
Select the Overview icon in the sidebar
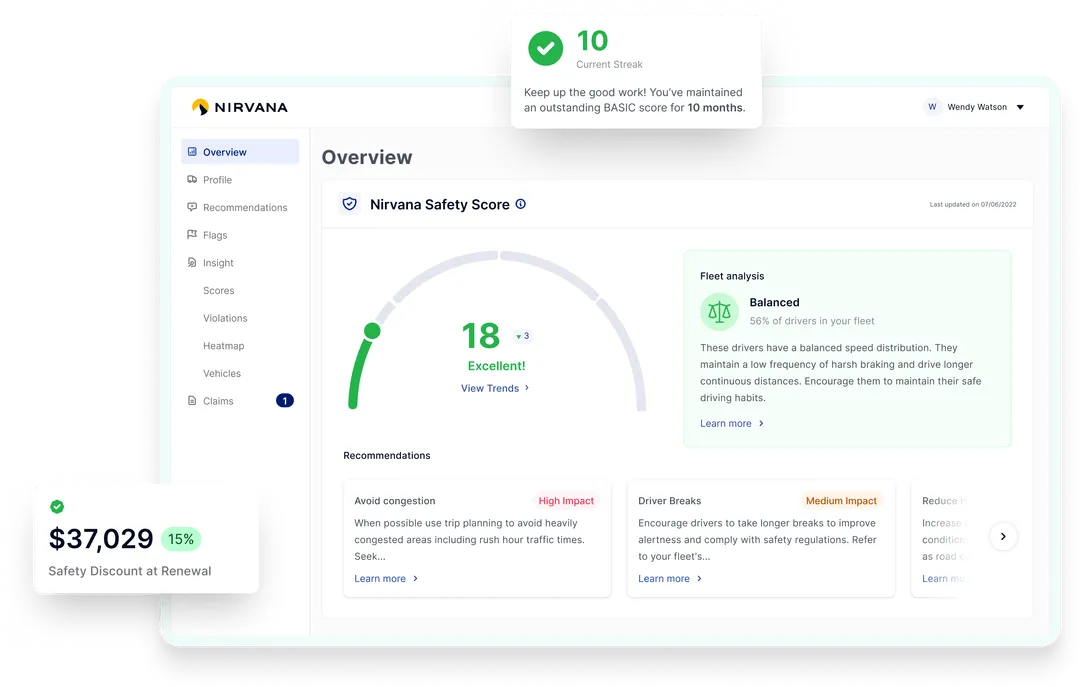point(191,151)
